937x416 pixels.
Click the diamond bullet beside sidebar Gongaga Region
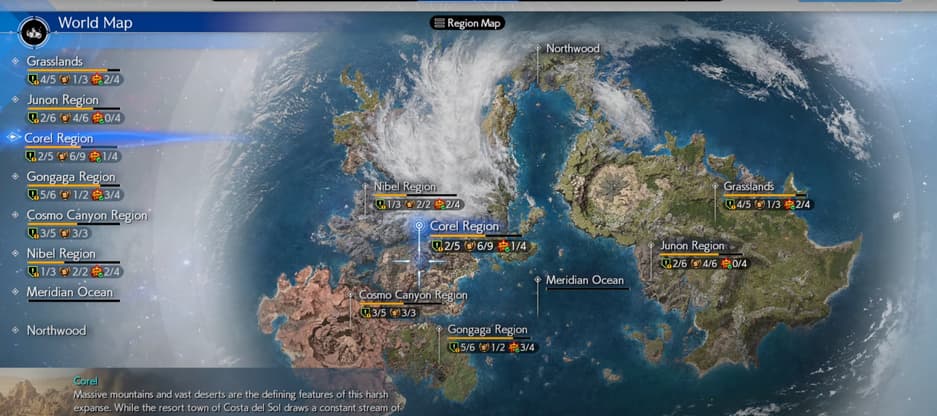pos(15,177)
